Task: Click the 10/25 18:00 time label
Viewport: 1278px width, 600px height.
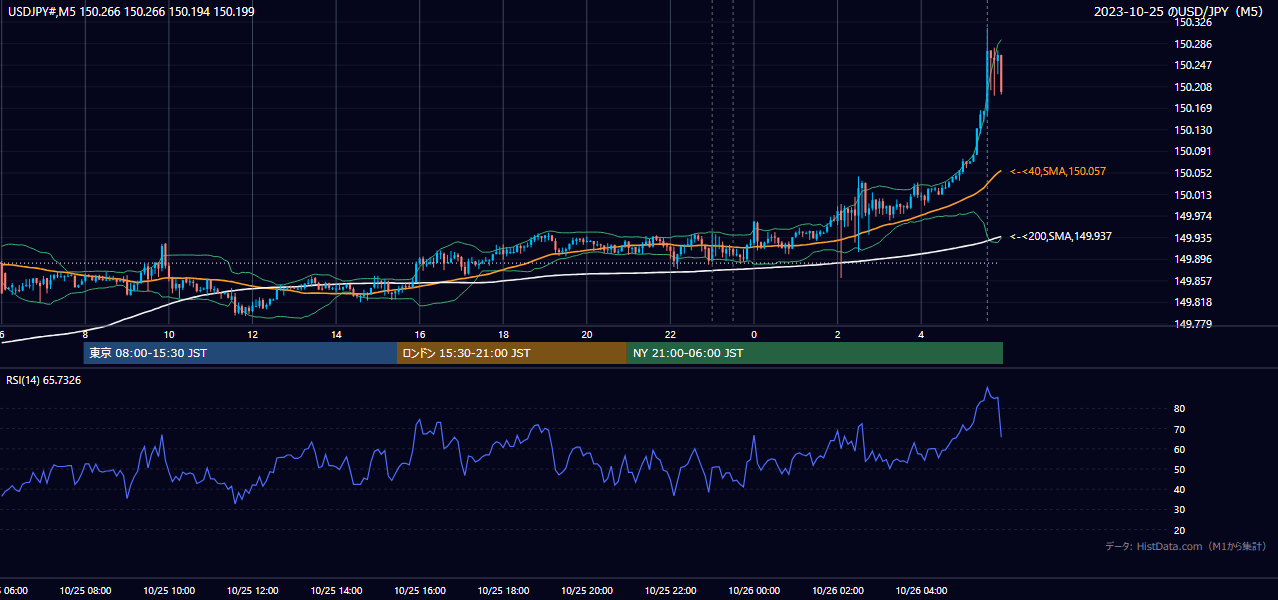Action: point(503,591)
